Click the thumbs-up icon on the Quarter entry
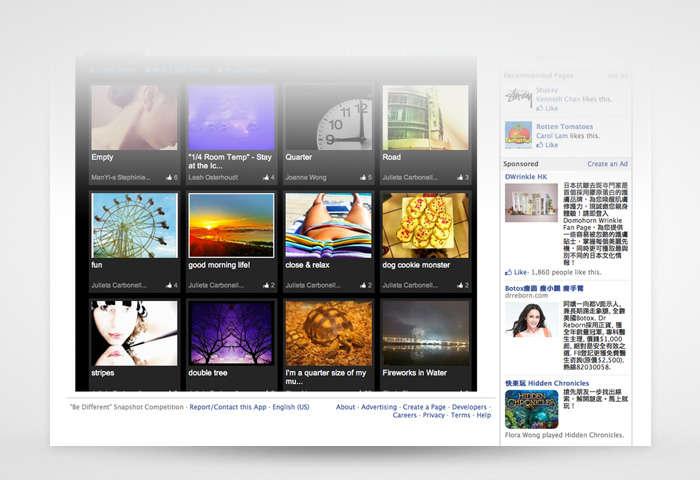The image size is (700, 480). (x=363, y=177)
